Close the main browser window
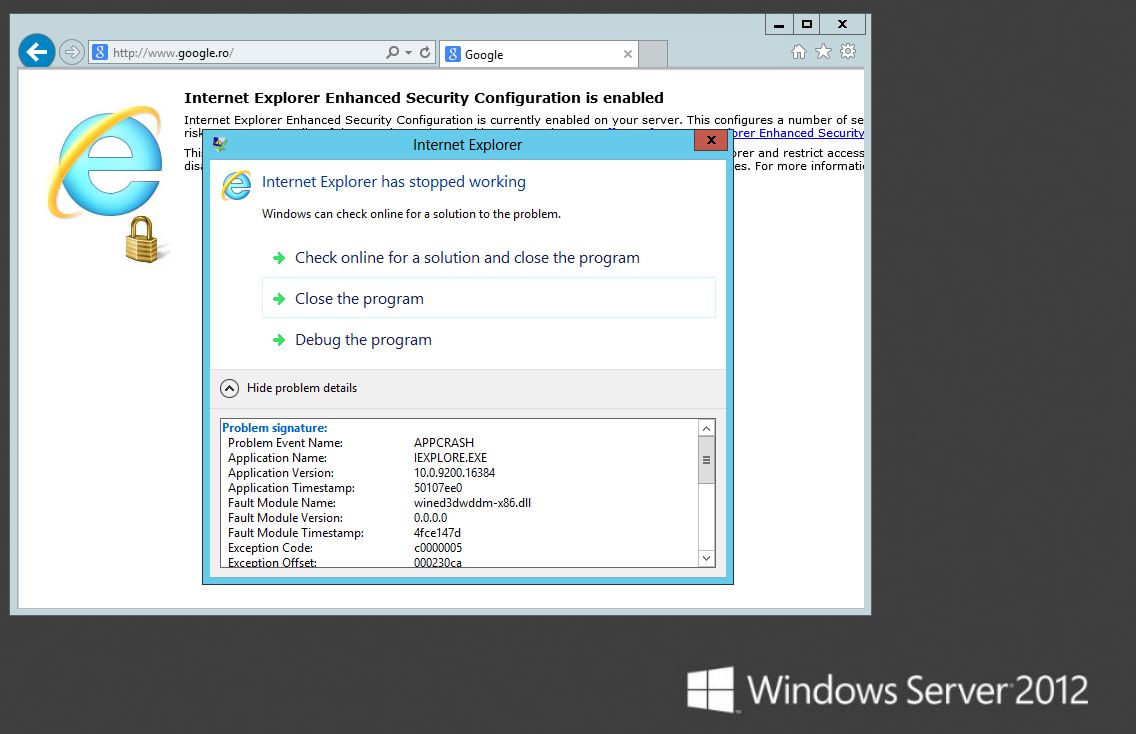Screen dimensions: 1136x734 tap(843, 25)
